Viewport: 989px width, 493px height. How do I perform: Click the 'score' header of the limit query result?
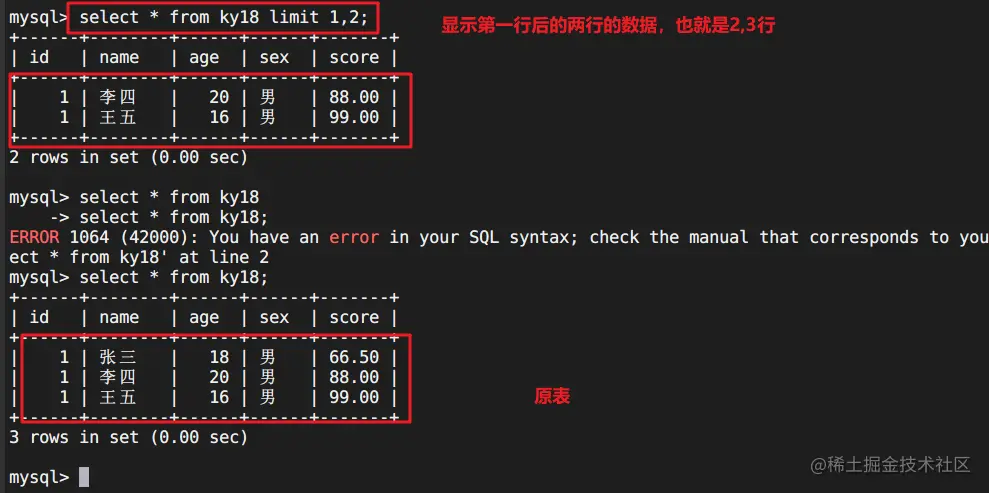coord(354,57)
